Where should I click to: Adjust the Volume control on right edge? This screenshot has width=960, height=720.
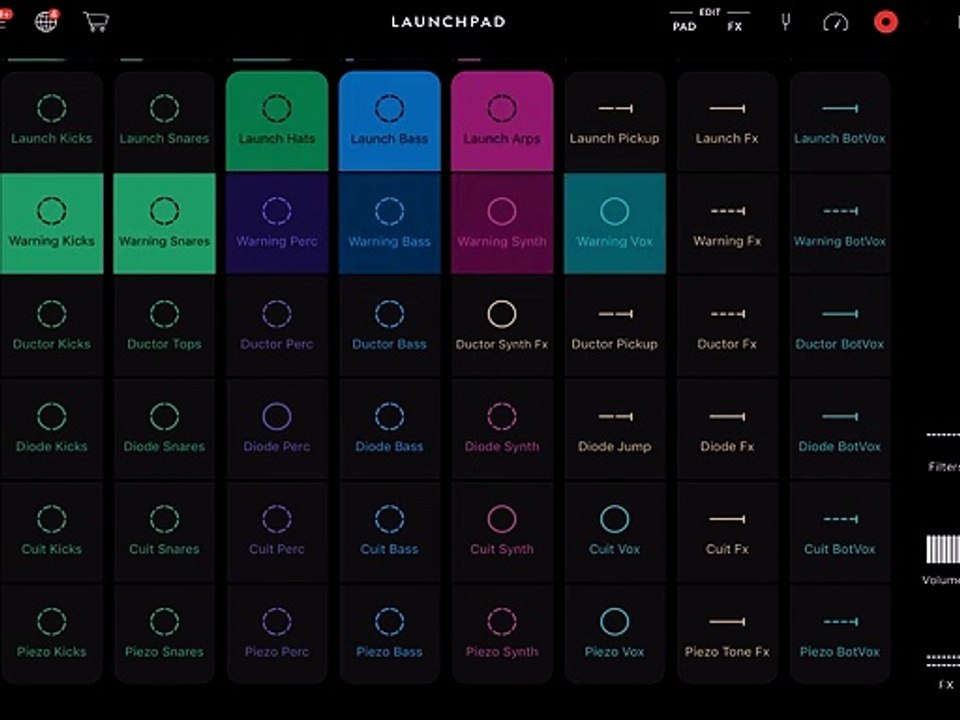coord(942,559)
